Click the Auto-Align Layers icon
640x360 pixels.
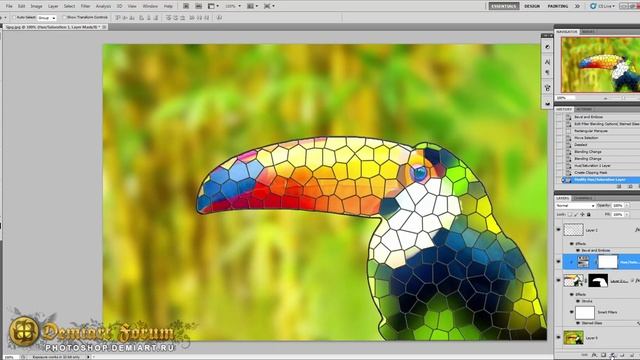[219, 18]
